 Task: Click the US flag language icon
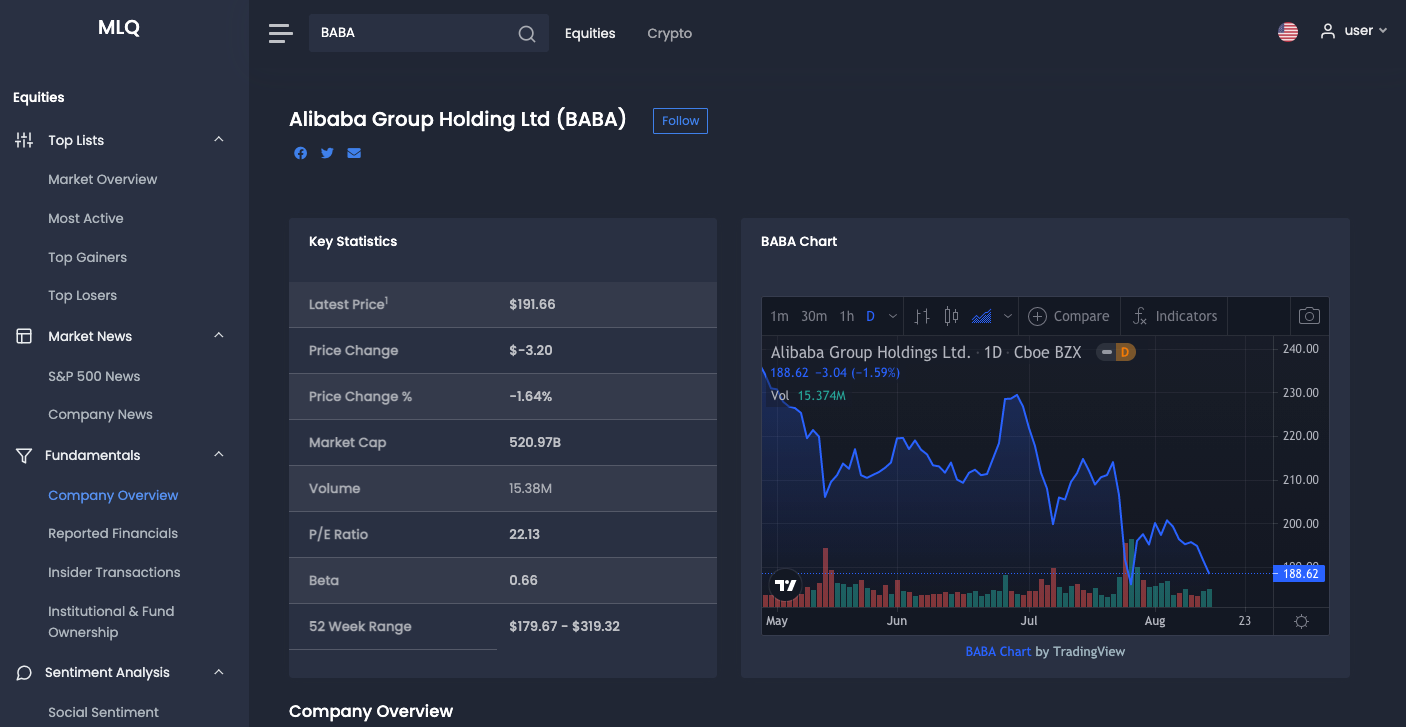(1288, 32)
